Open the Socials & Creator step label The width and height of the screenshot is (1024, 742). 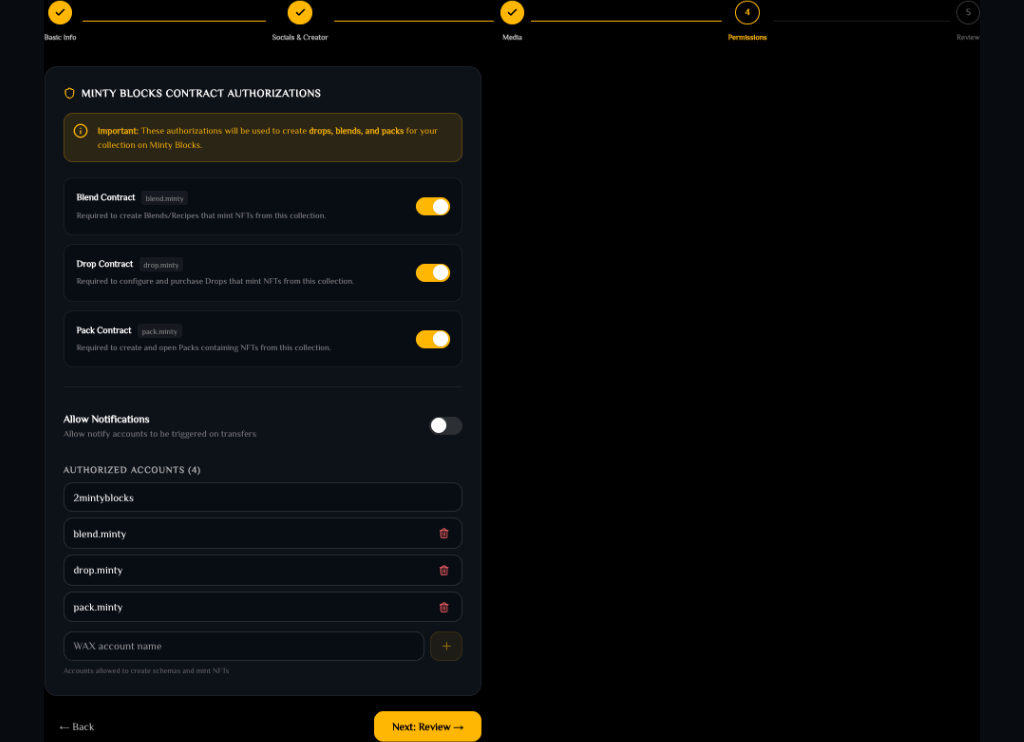(x=300, y=37)
